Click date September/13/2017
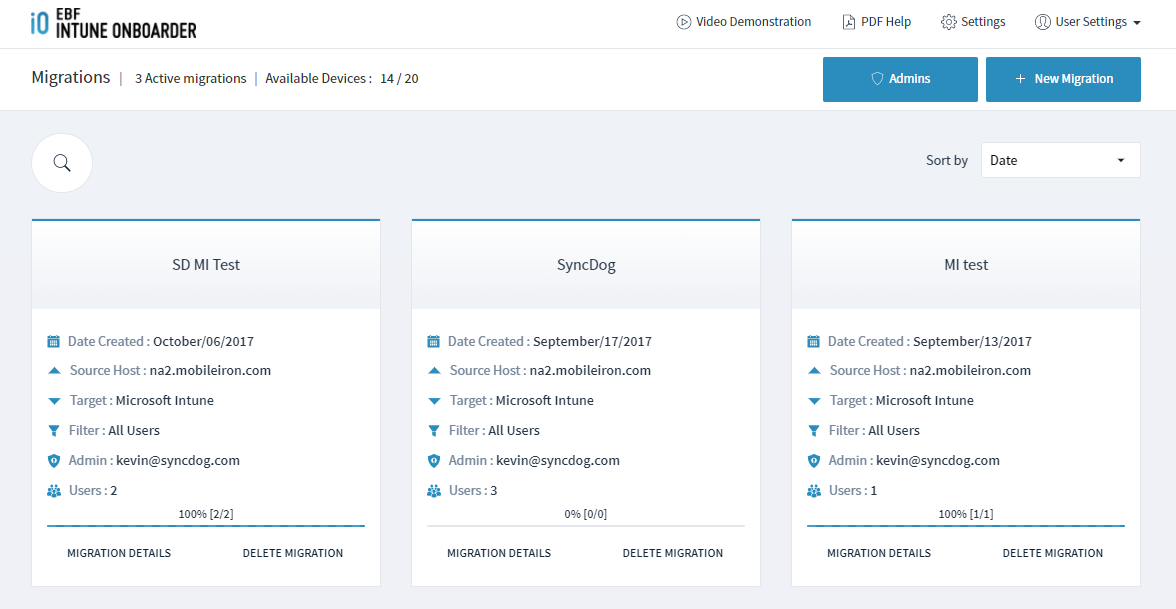Viewport: 1176px width, 609px height. click(x=973, y=341)
